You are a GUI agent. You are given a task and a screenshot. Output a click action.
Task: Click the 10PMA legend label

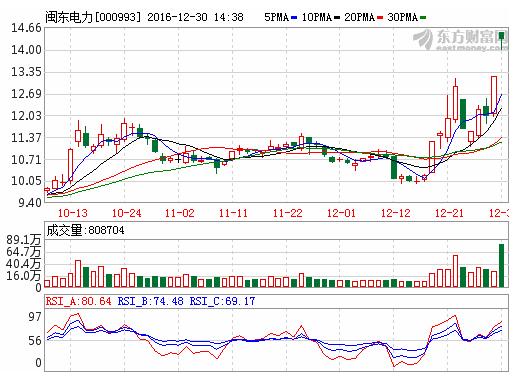pyautogui.click(x=317, y=17)
